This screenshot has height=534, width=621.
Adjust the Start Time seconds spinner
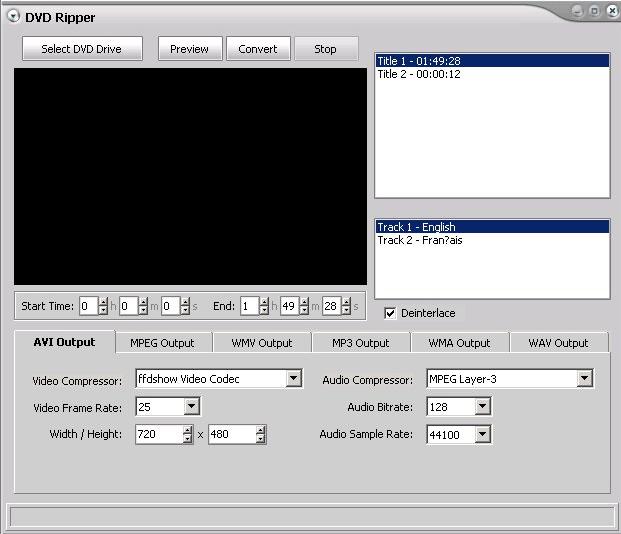(185, 306)
